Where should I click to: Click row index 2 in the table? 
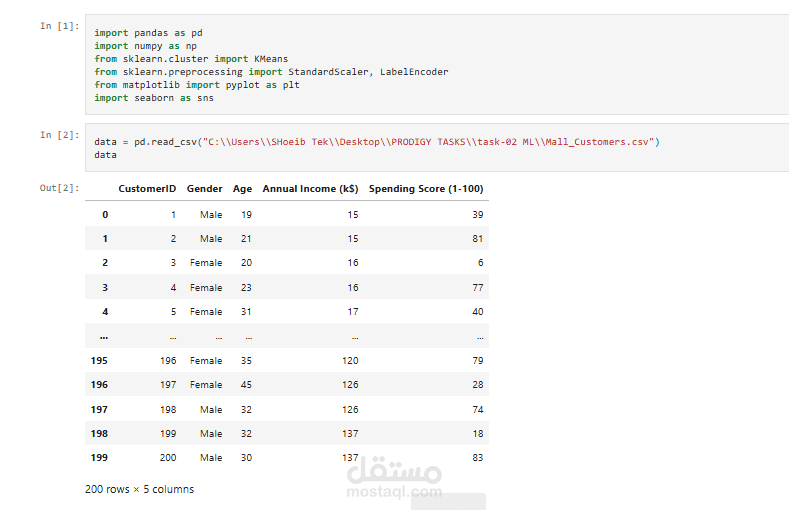pyautogui.click(x=105, y=263)
